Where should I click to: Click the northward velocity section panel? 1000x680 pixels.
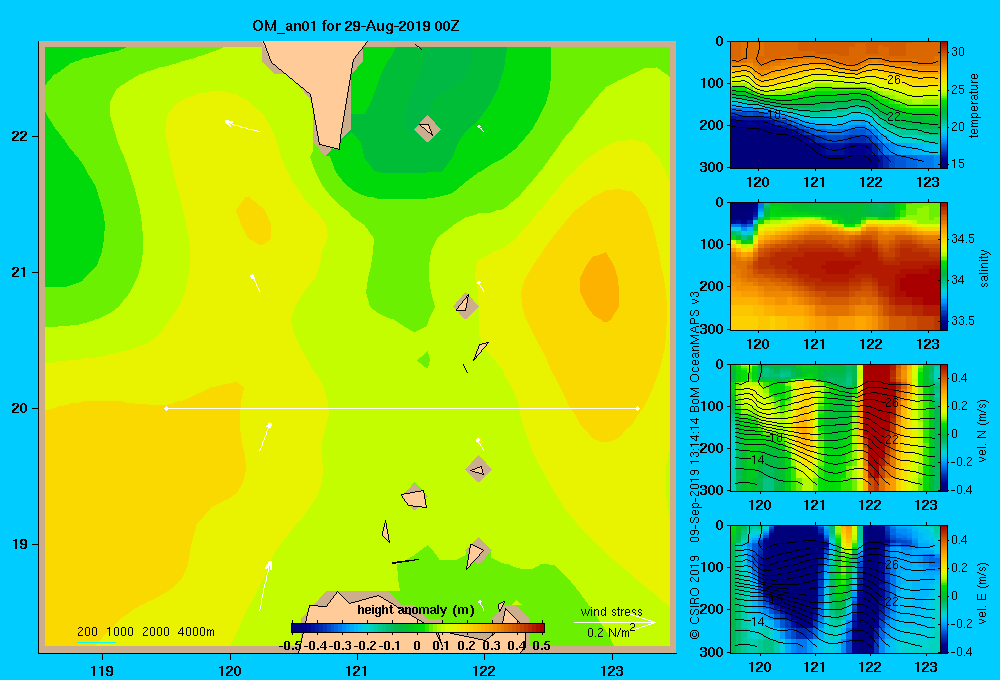coord(834,427)
